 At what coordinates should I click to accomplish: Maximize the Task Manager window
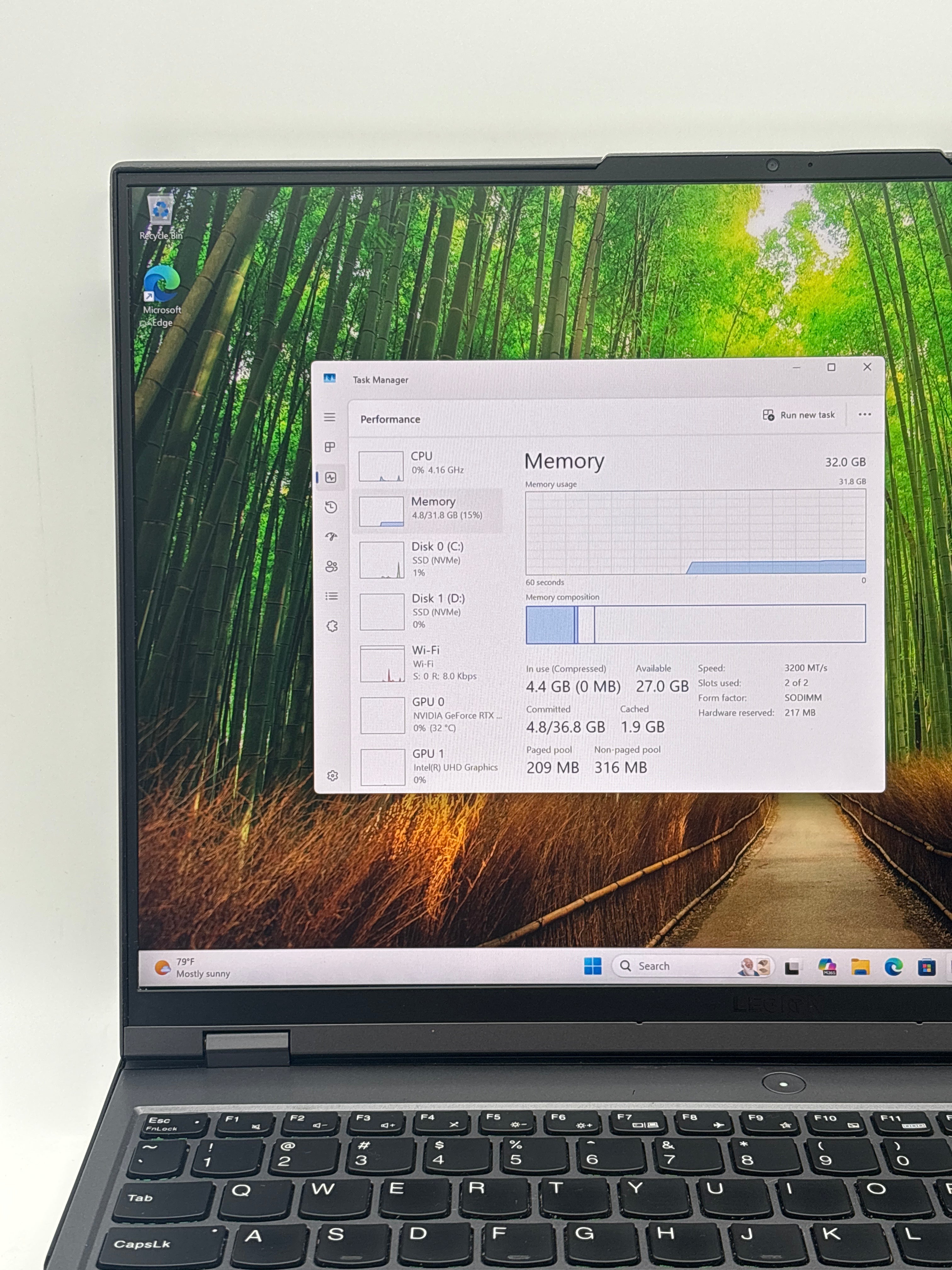coord(831,368)
